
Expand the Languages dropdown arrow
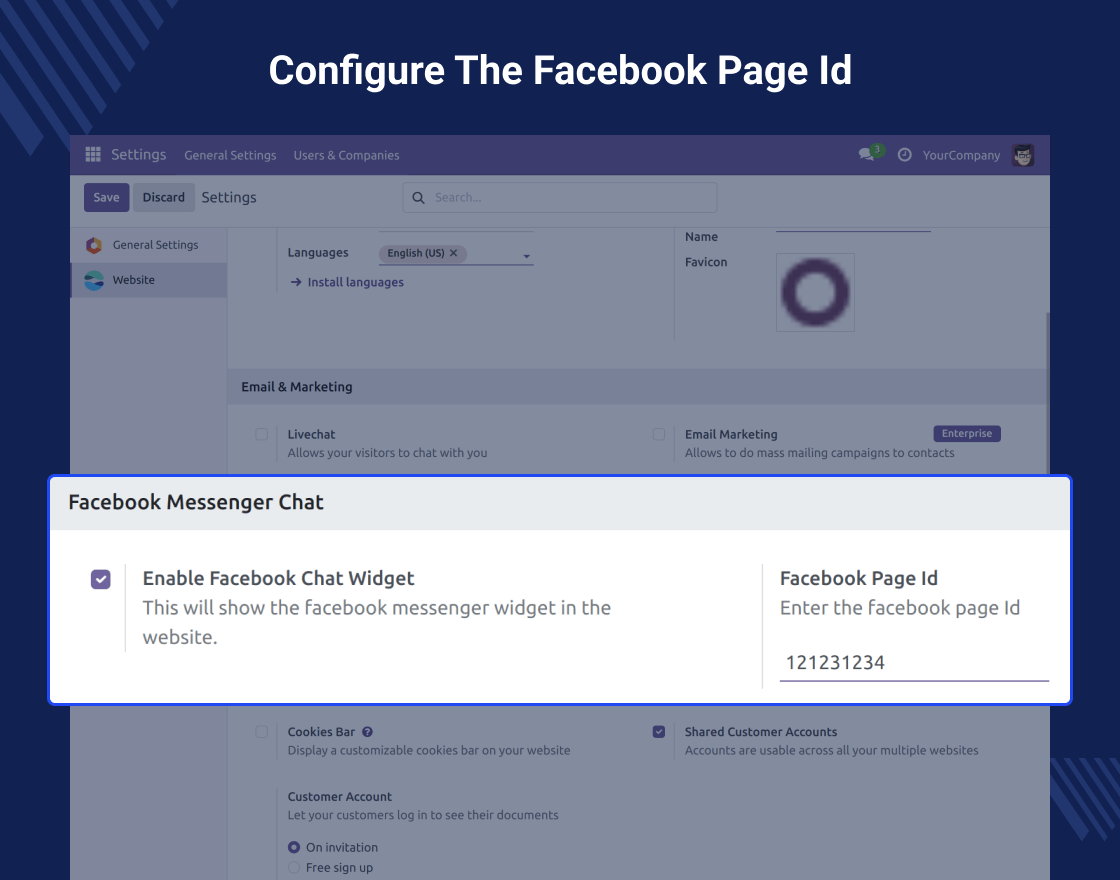point(526,256)
